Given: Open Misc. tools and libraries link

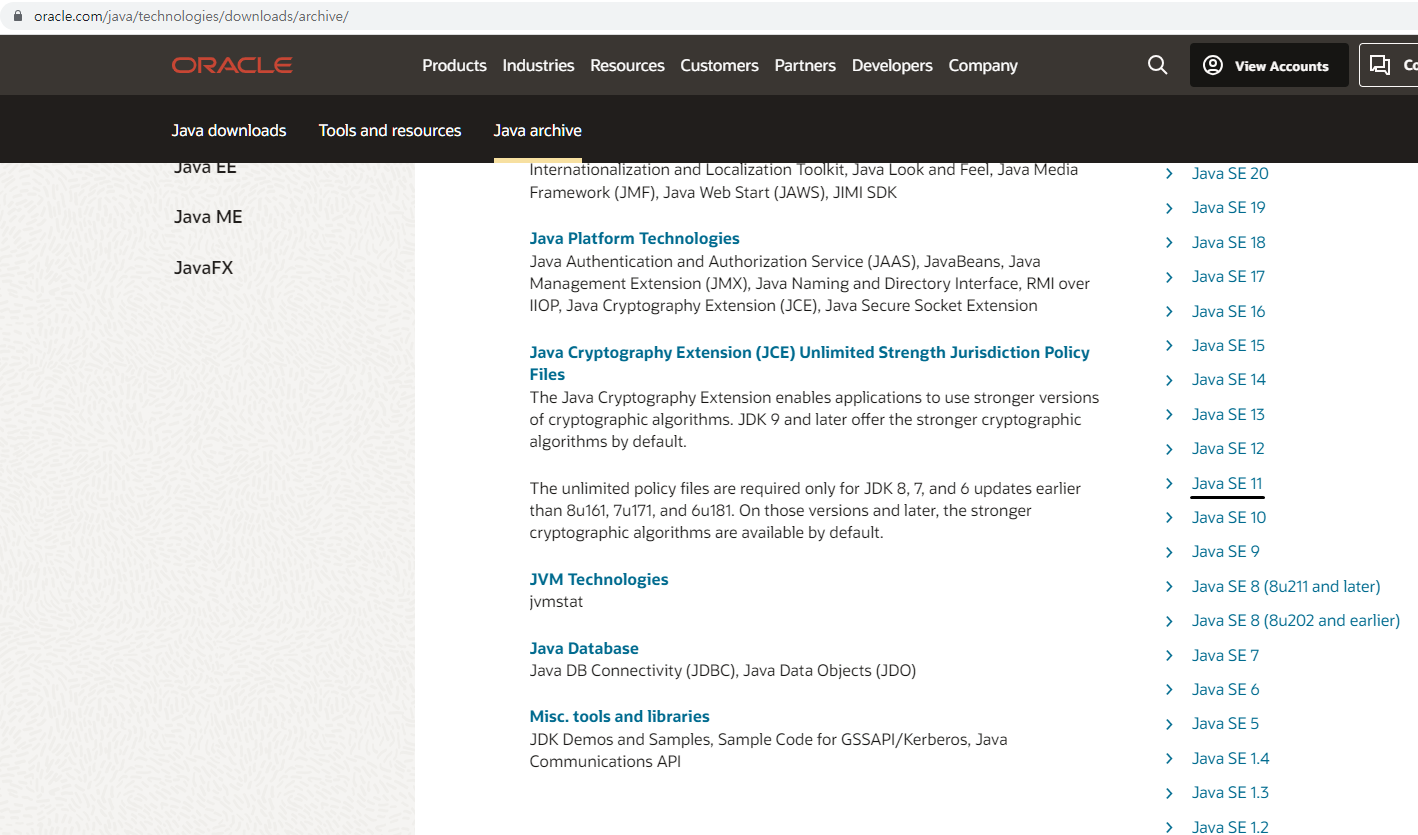Looking at the screenshot, I should pos(619,716).
